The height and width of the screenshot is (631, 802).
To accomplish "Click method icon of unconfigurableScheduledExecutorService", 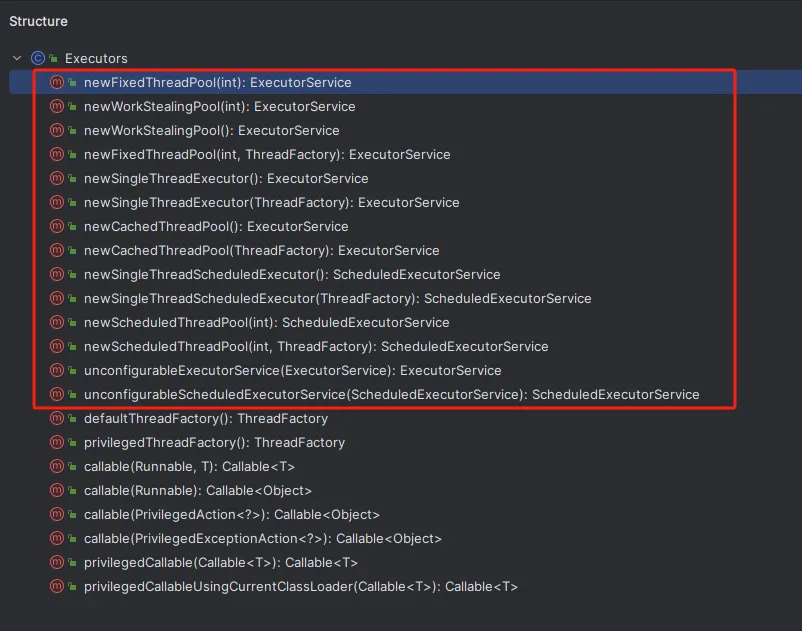I will 57,395.
